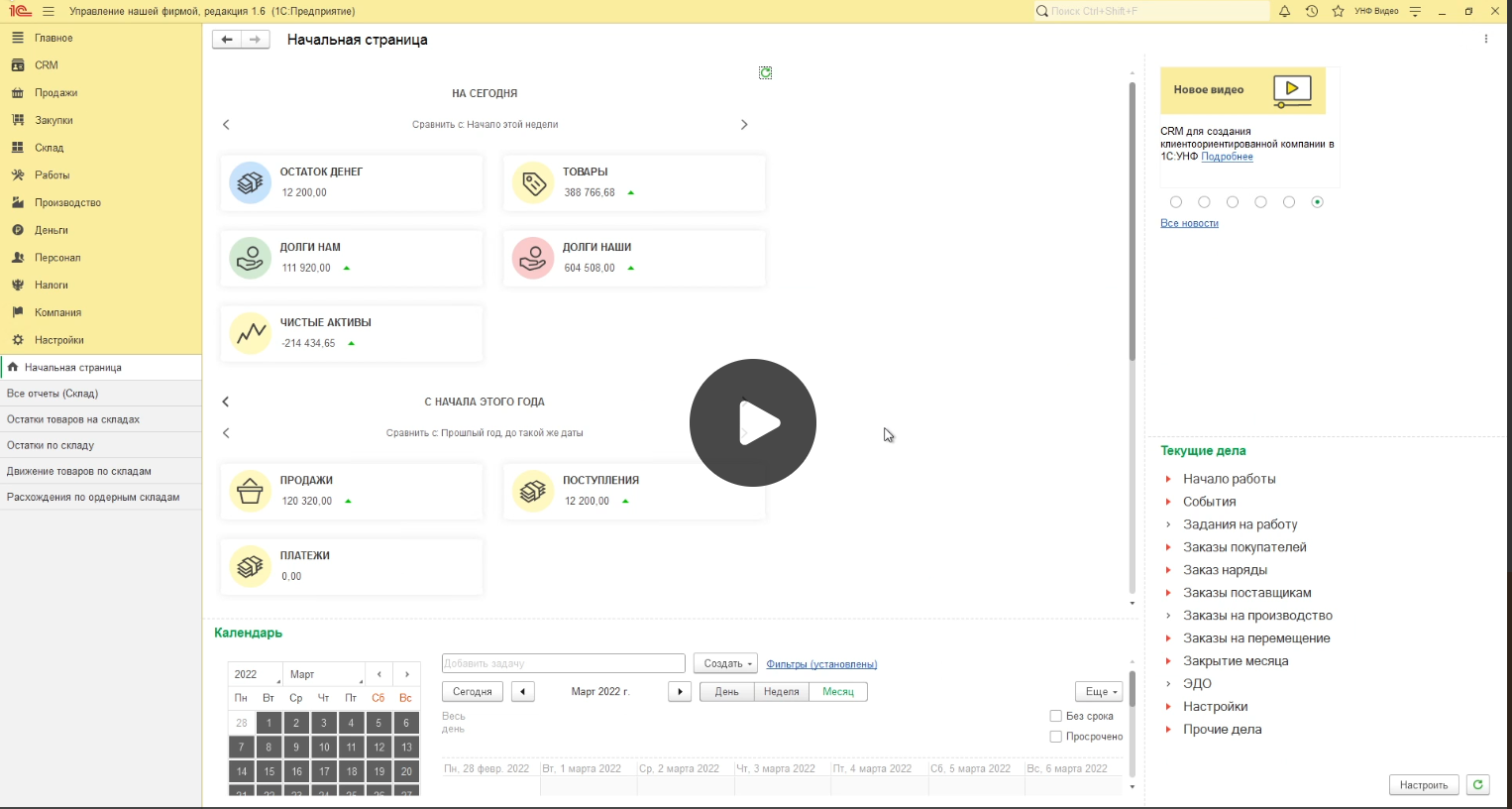Enable the Без срока checkbox
Viewport: 1512px width, 809px height.
1055,716
